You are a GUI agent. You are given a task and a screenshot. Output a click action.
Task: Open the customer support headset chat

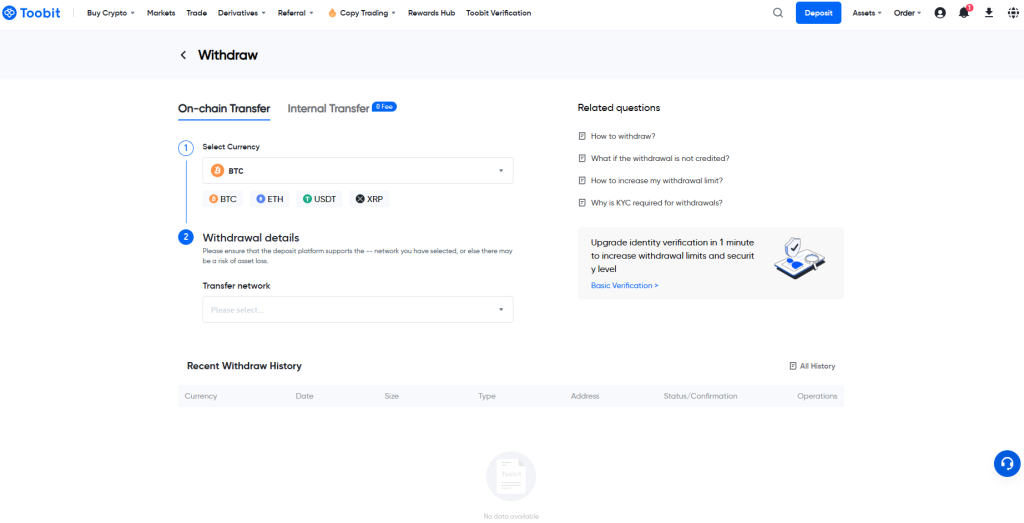(x=1006, y=463)
